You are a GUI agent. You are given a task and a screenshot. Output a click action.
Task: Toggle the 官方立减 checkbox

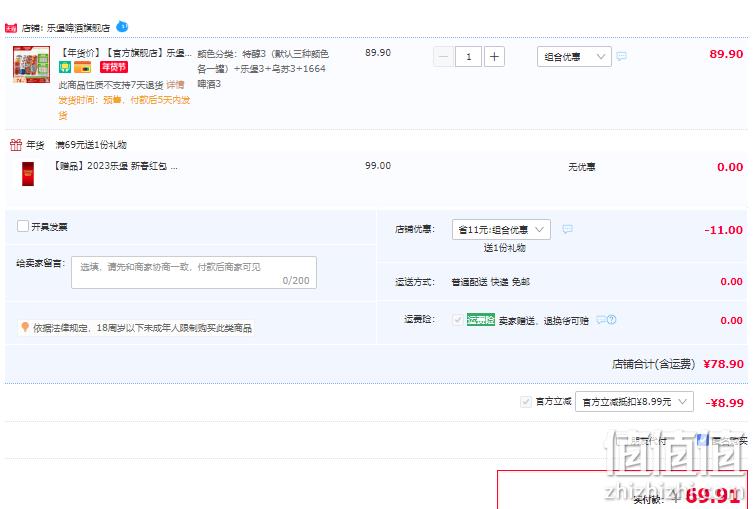pyautogui.click(x=526, y=401)
